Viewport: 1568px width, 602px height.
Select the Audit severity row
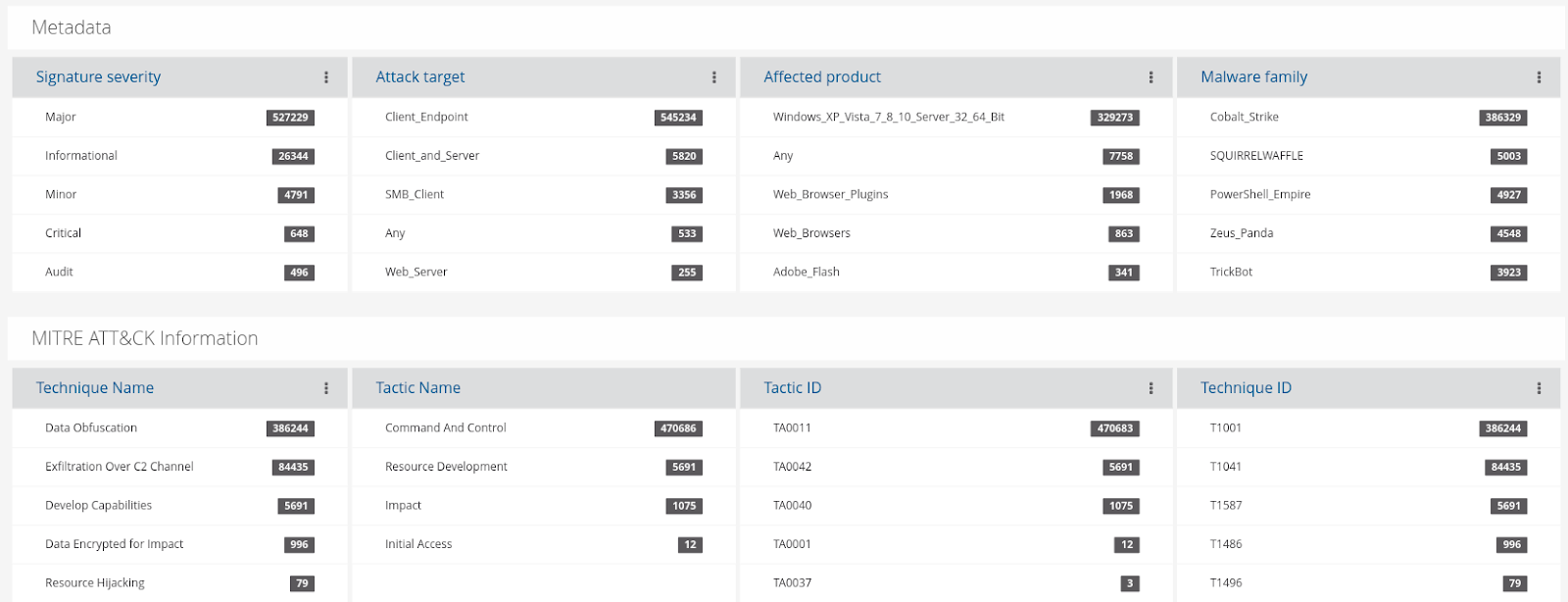coord(180,272)
